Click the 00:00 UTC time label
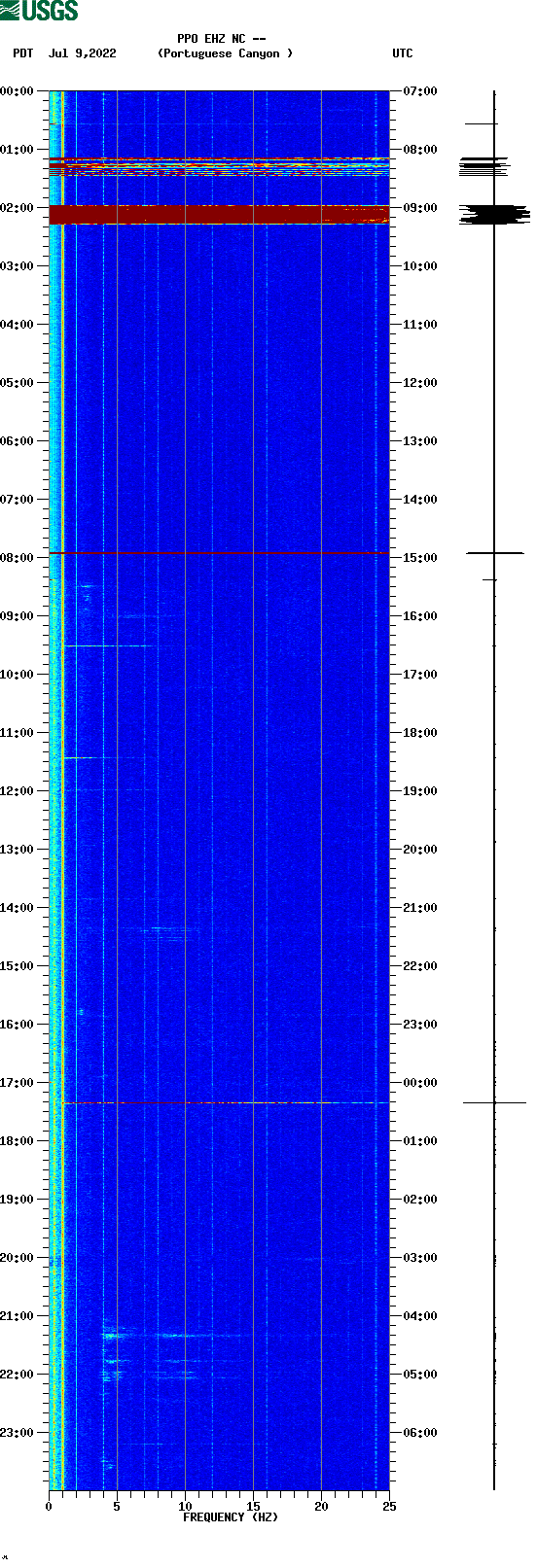 [420, 1083]
